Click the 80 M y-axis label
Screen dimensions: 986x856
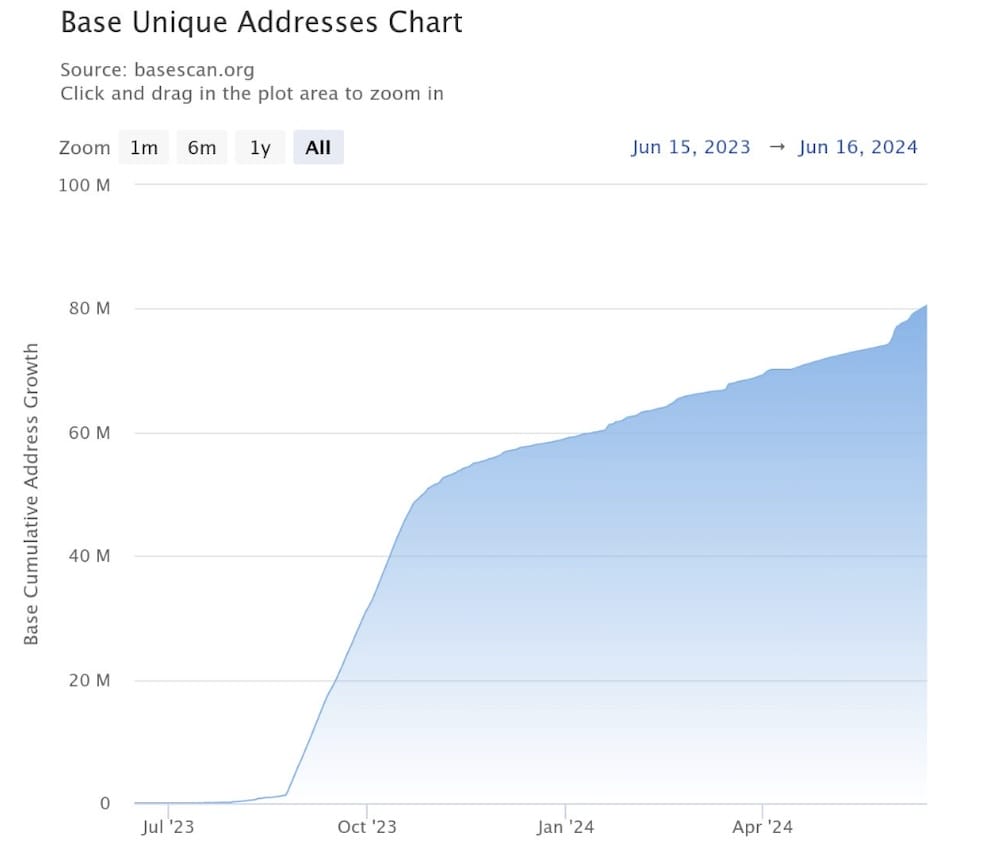point(89,308)
